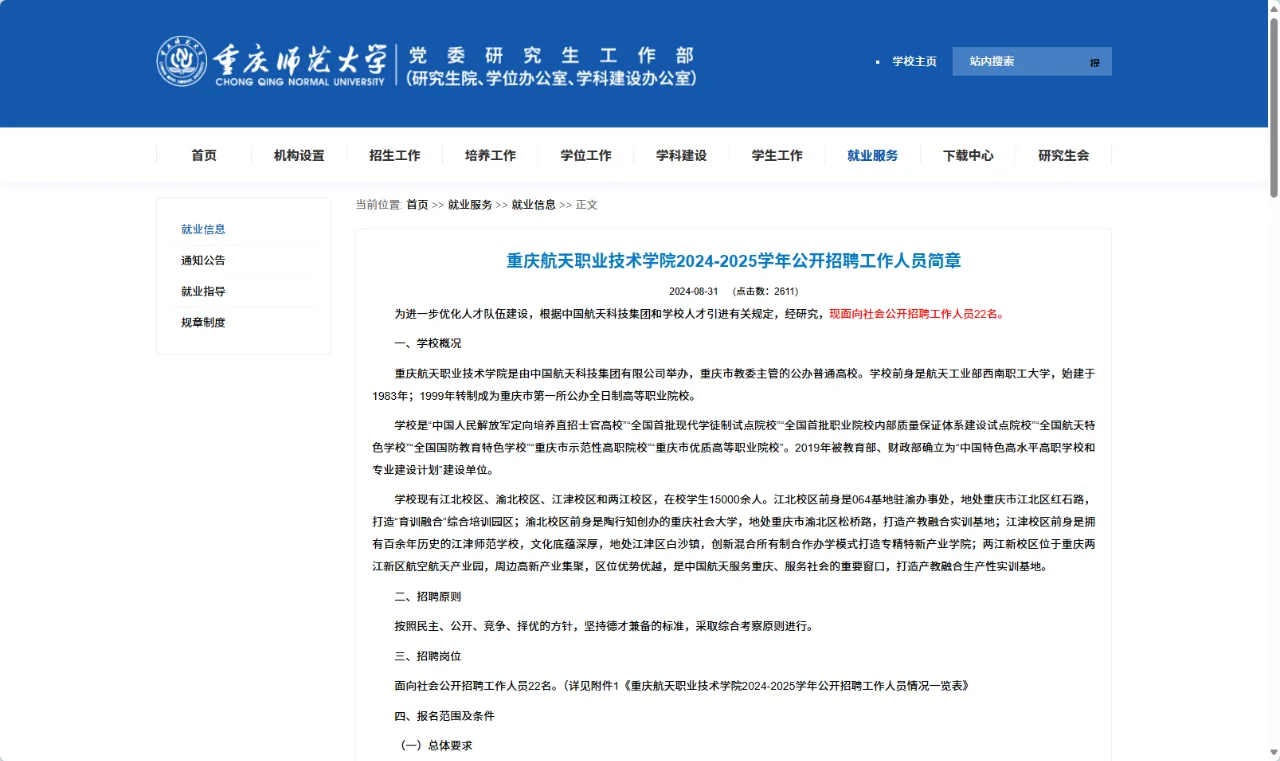
Task: Click the heading 四、报名范围及条件
Action: [x=444, y=716]
